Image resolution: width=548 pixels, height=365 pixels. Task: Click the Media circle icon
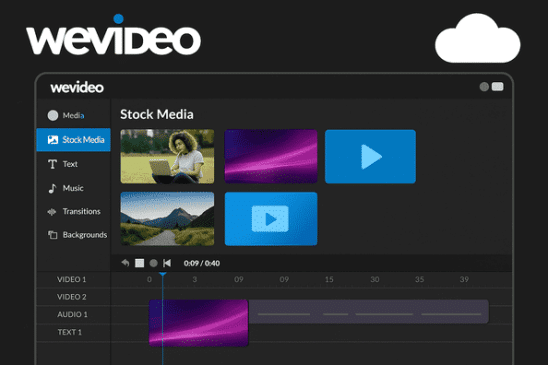click(x=53, y=115)
